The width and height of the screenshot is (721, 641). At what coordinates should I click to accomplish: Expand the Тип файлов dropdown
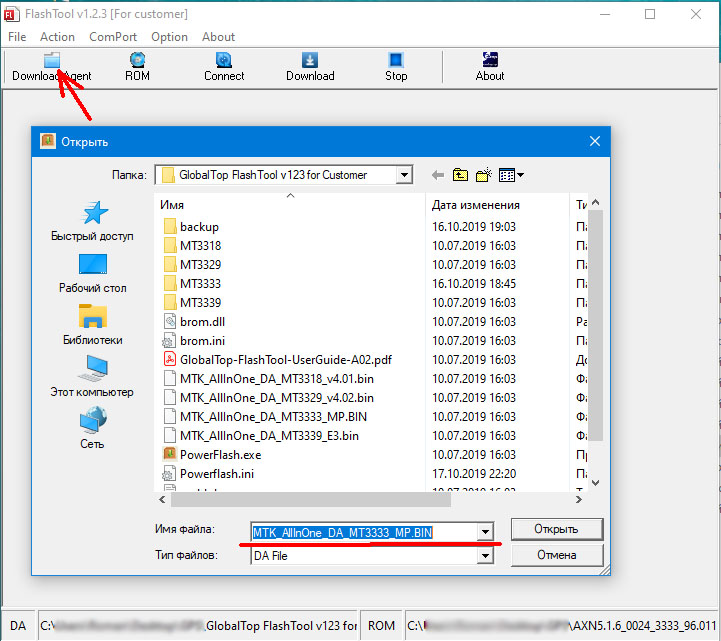(x=486, y=555)
